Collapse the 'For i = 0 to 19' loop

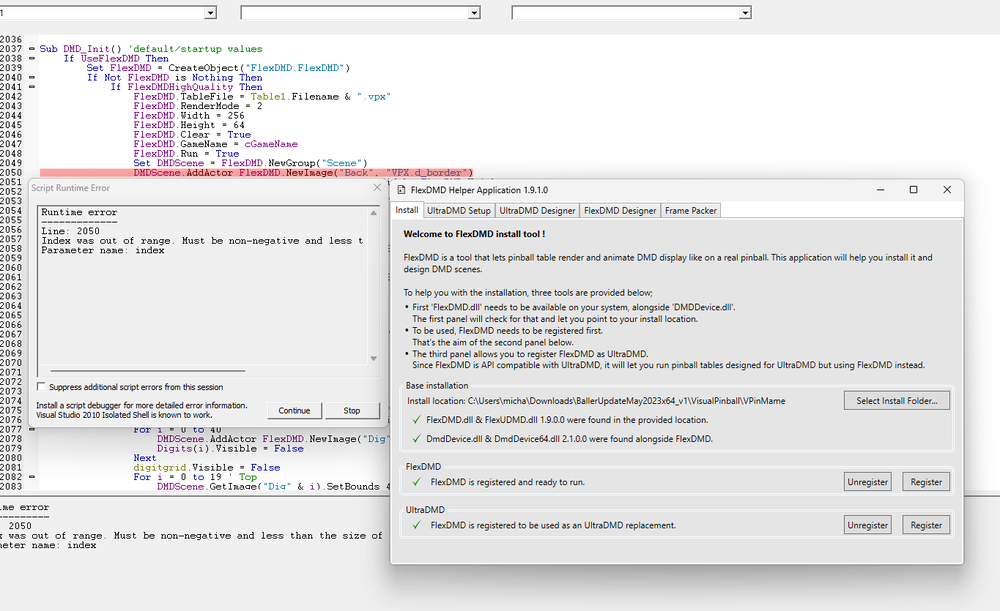32,476
